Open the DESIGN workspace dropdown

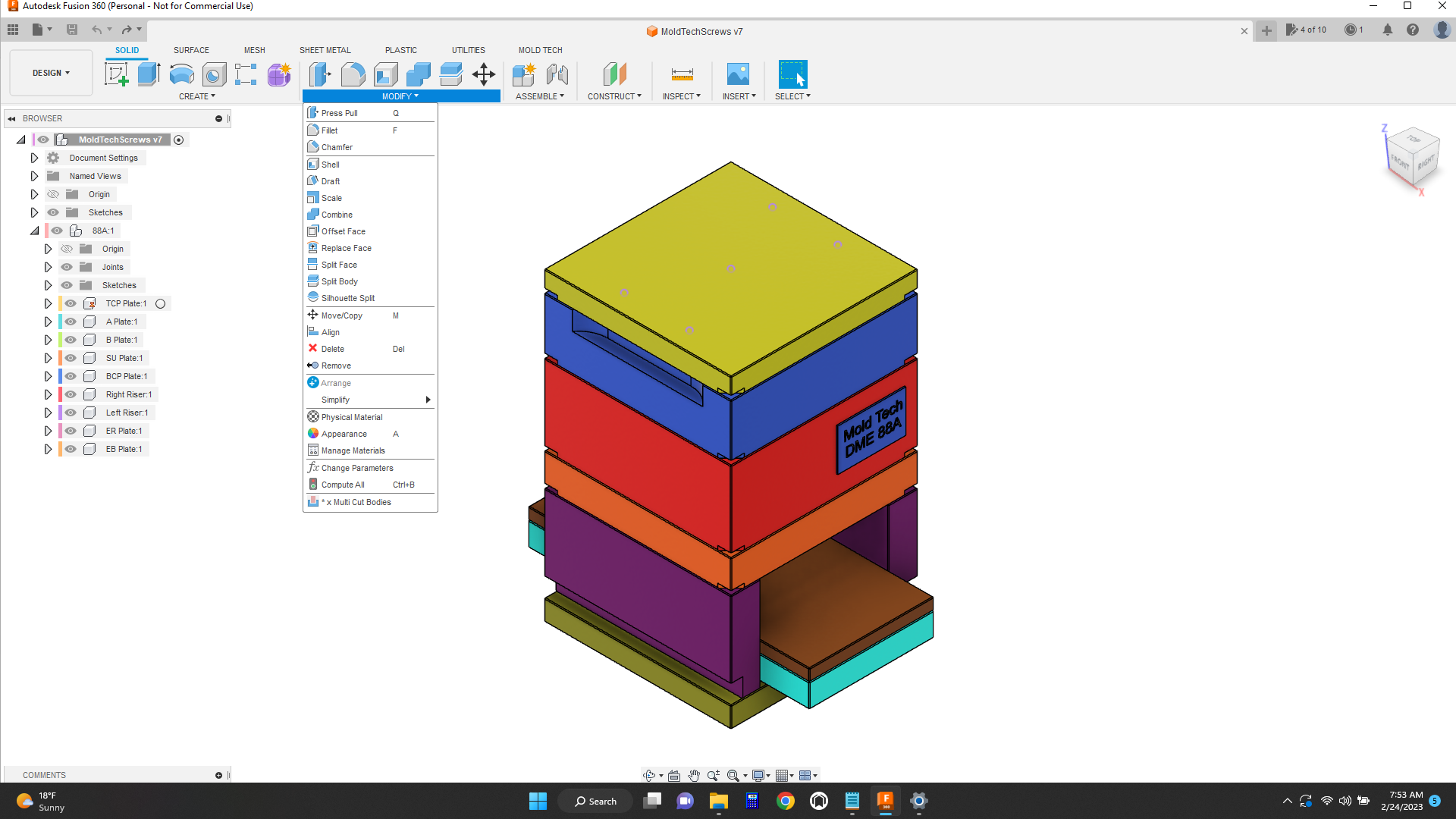click(51, 73)
